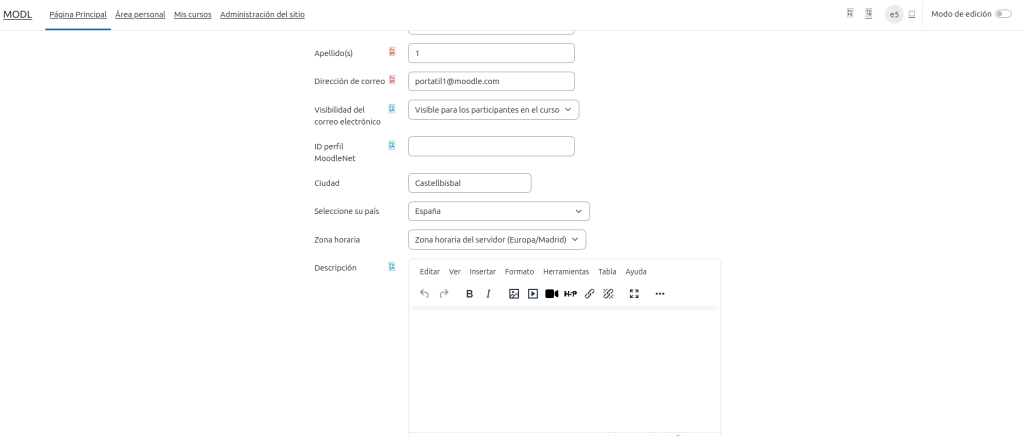Expand the Seleccione su país dropdown
The height and width of the screenshot is (436, 1024).
click(498, 211)
